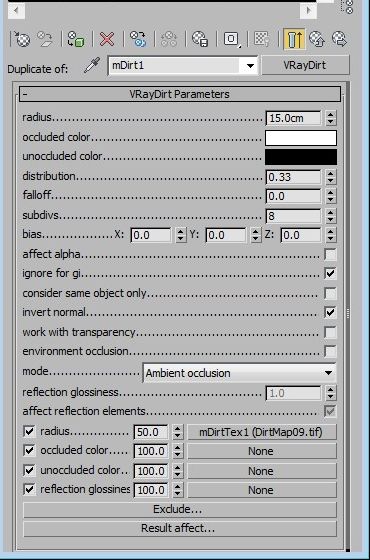The height and width of the screenshot is (560, 370).
Task: Click VRayDirt map type button
Action: [305, 65]
